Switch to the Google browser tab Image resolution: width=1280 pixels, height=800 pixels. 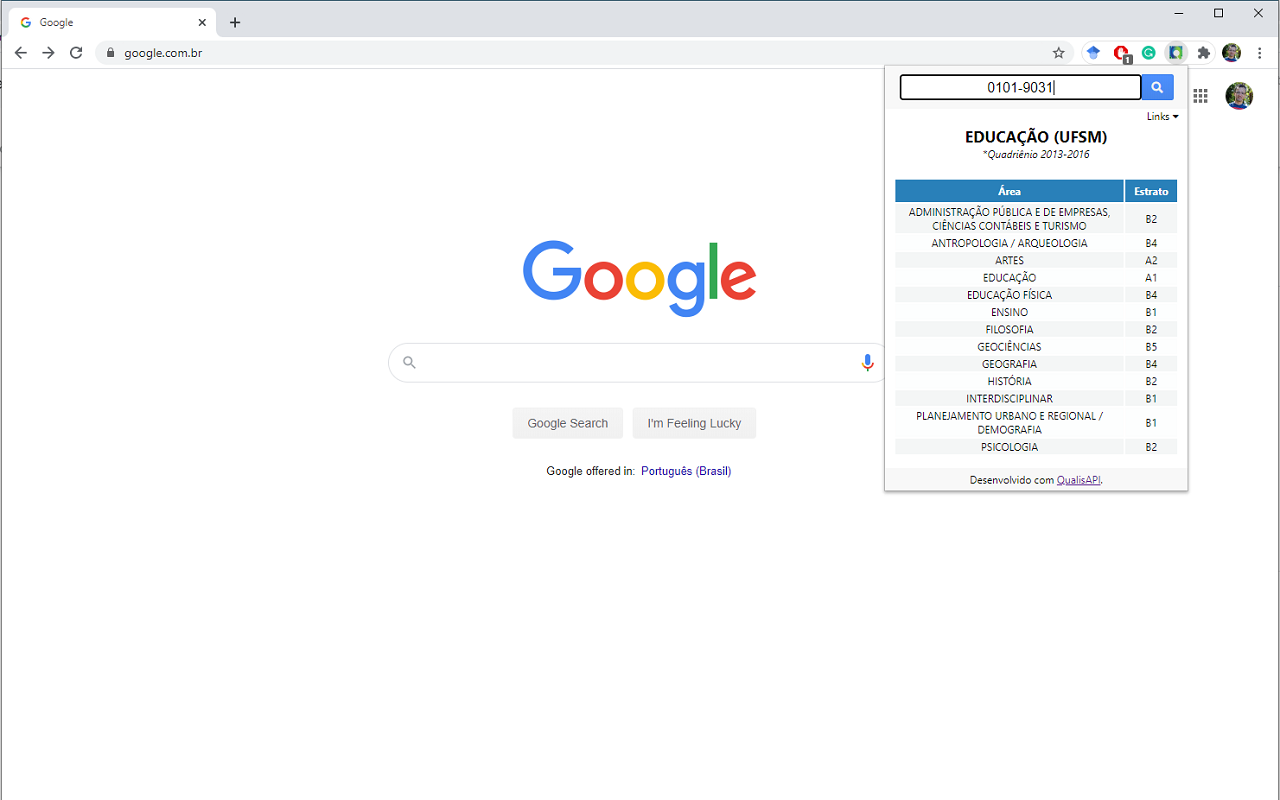(x=100, y=21)
